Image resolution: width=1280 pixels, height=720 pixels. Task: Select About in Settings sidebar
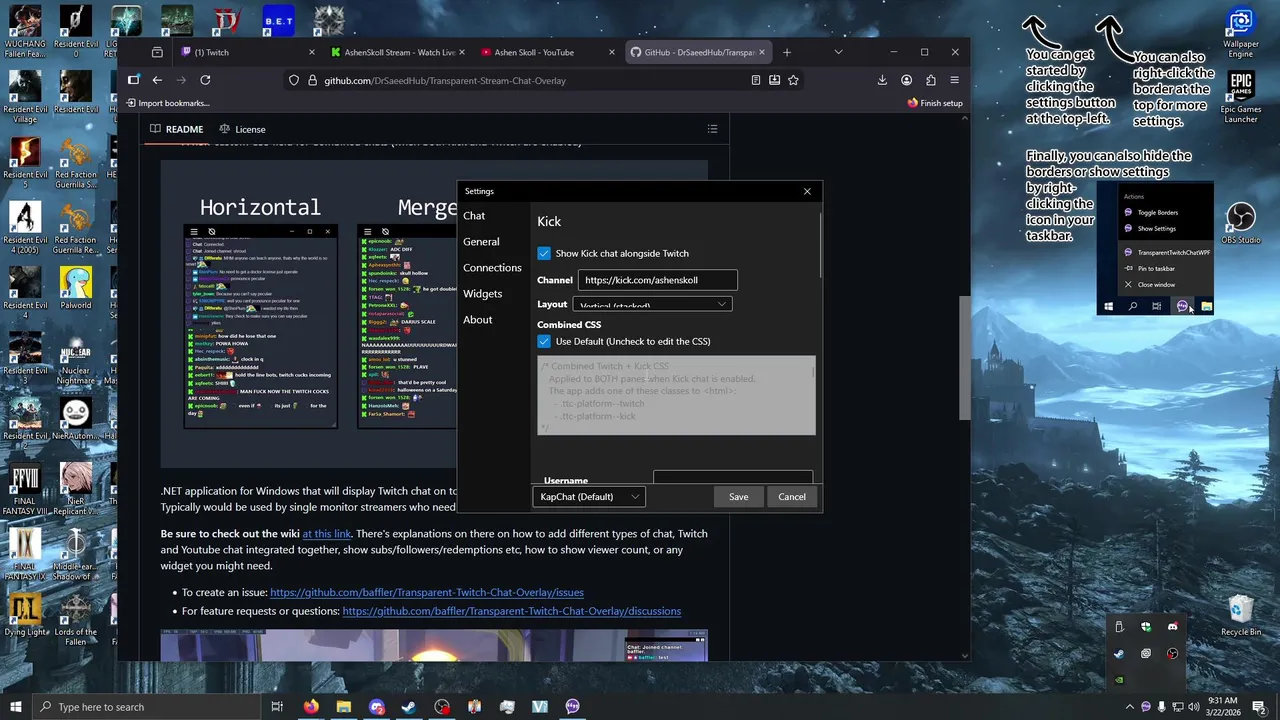pyautogui.click(x=477, y=320)
